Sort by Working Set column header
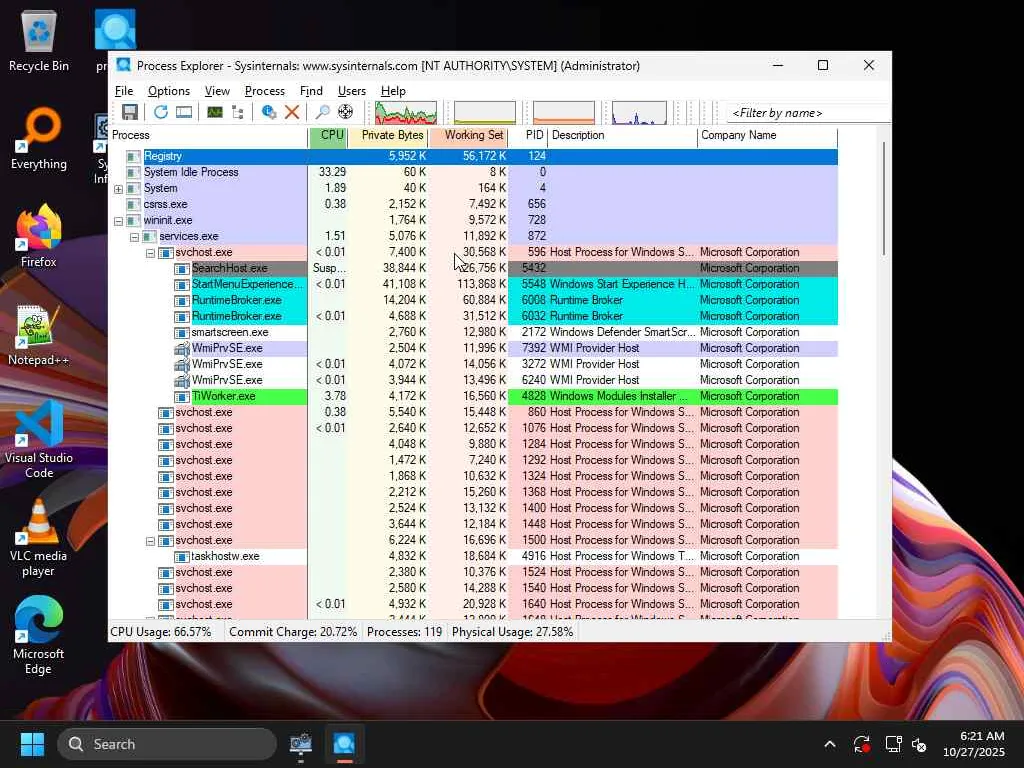The width and height of the screenshot is (1024, 768). coord(468,136)
